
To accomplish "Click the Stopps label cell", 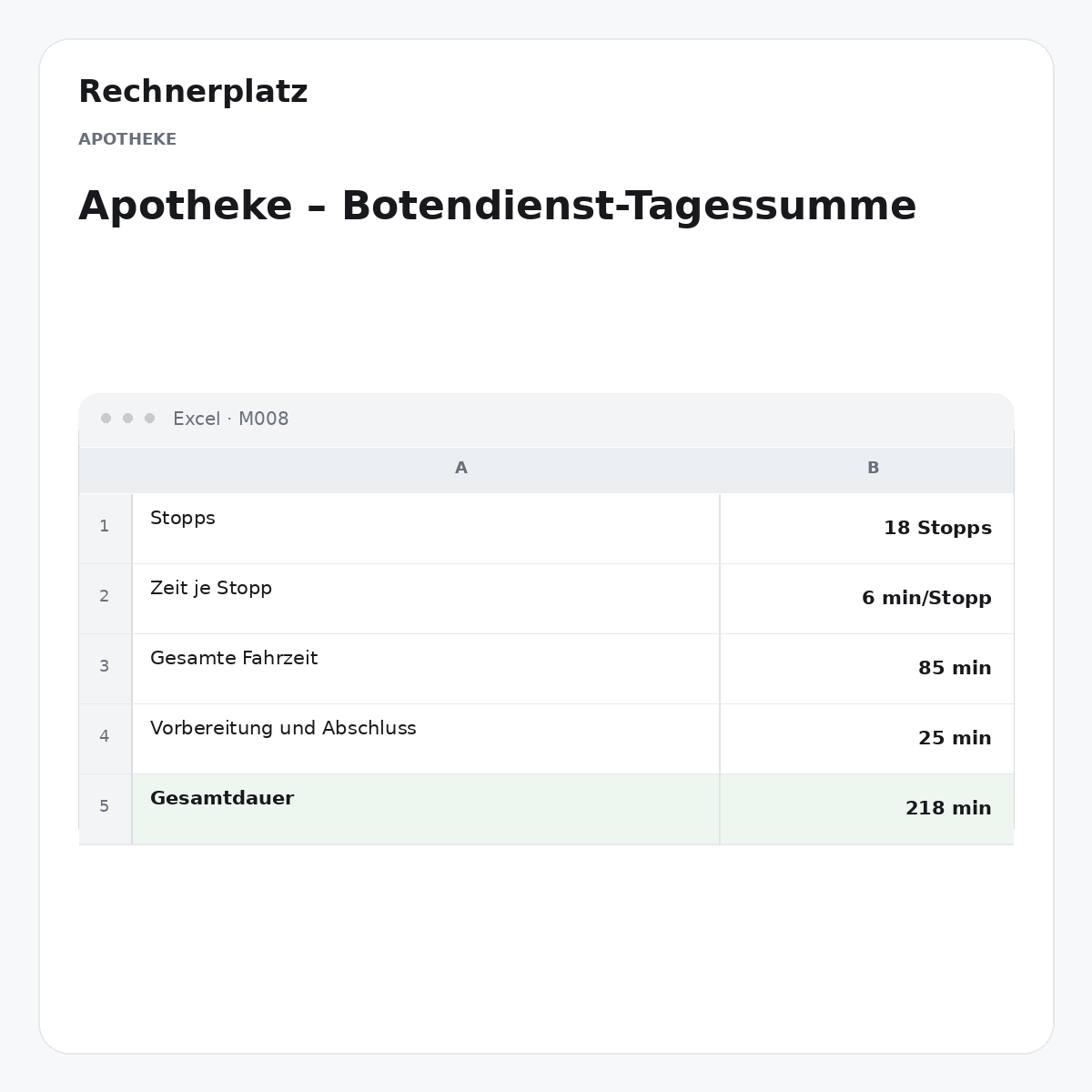I will coord(426,529).
